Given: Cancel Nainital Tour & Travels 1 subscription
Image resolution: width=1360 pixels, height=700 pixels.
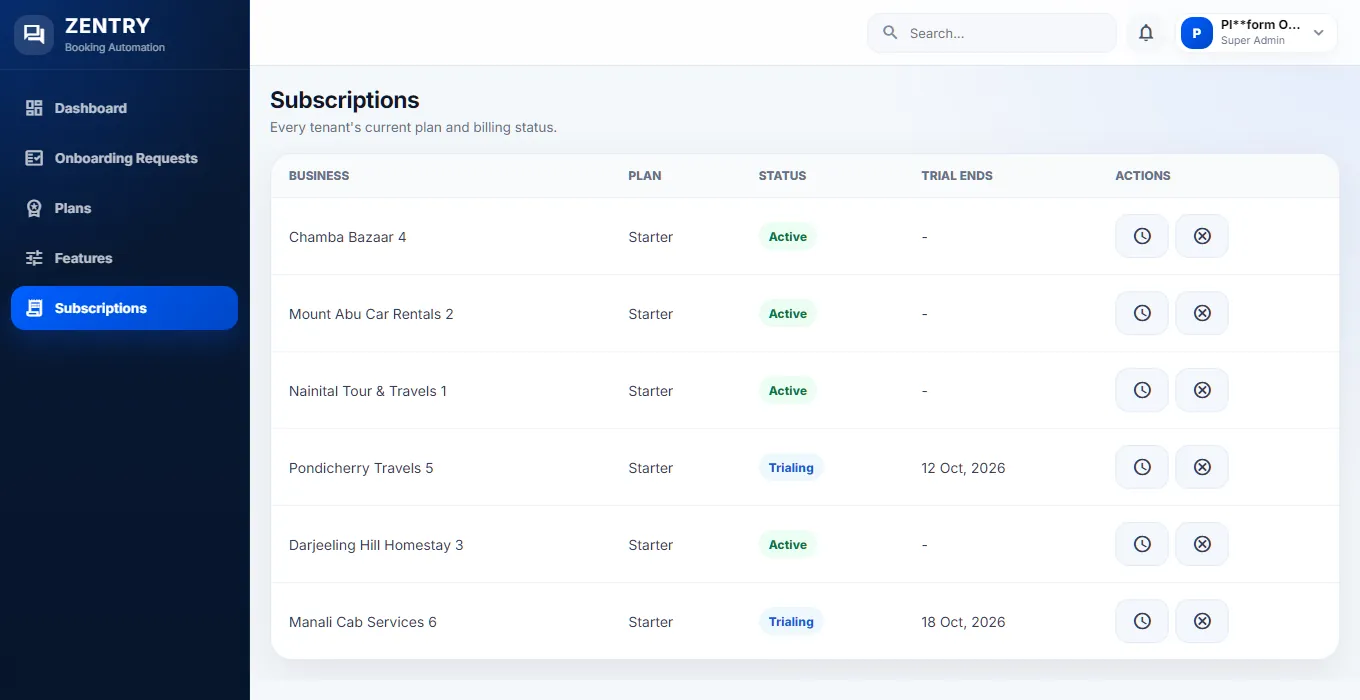Looking at the screenshot, I should click(1202, 390).
